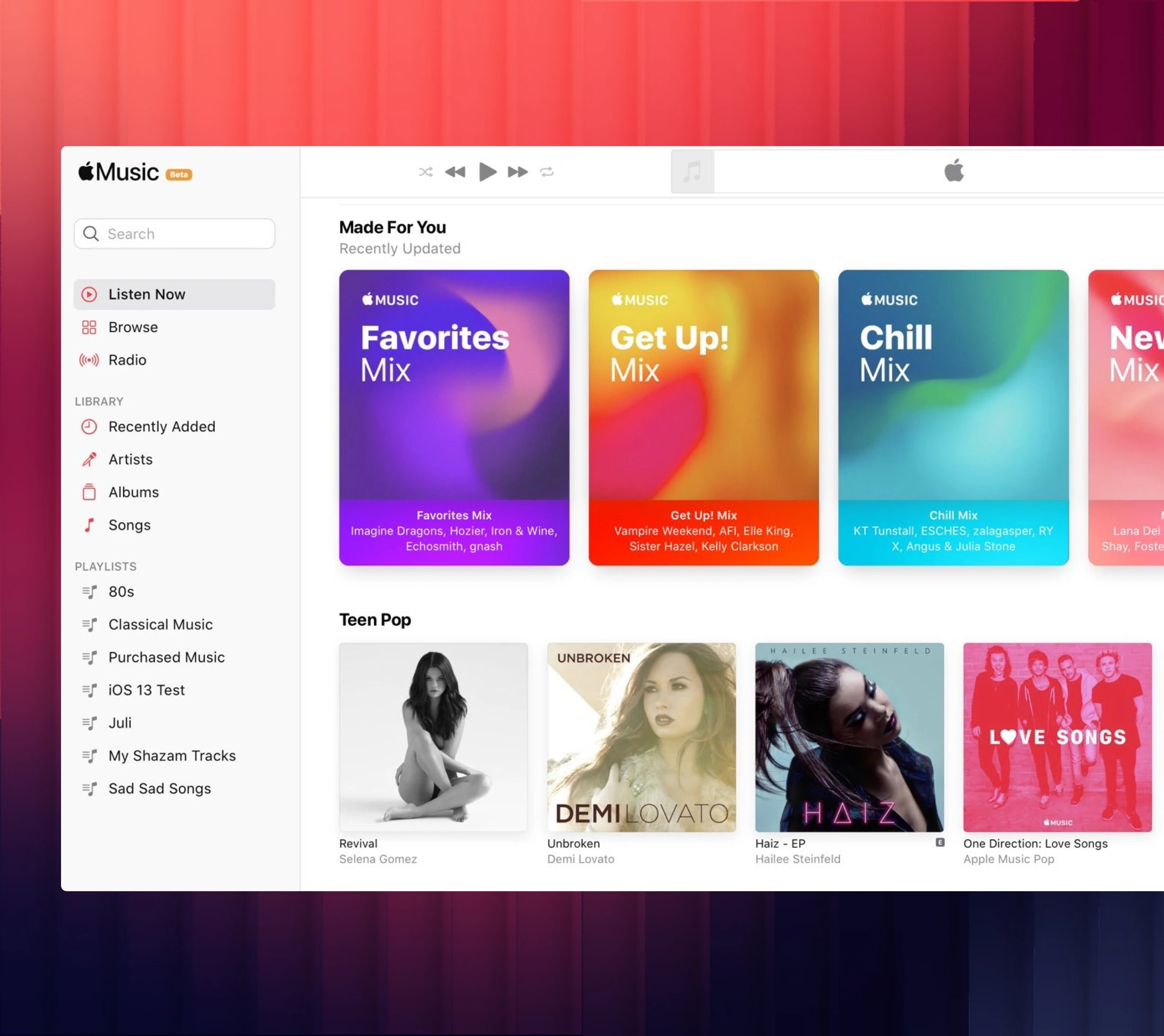This screenshot has height=1036, width=1164.
Task: Click the Selena Gomez artist link
Action: coord(378,859)
